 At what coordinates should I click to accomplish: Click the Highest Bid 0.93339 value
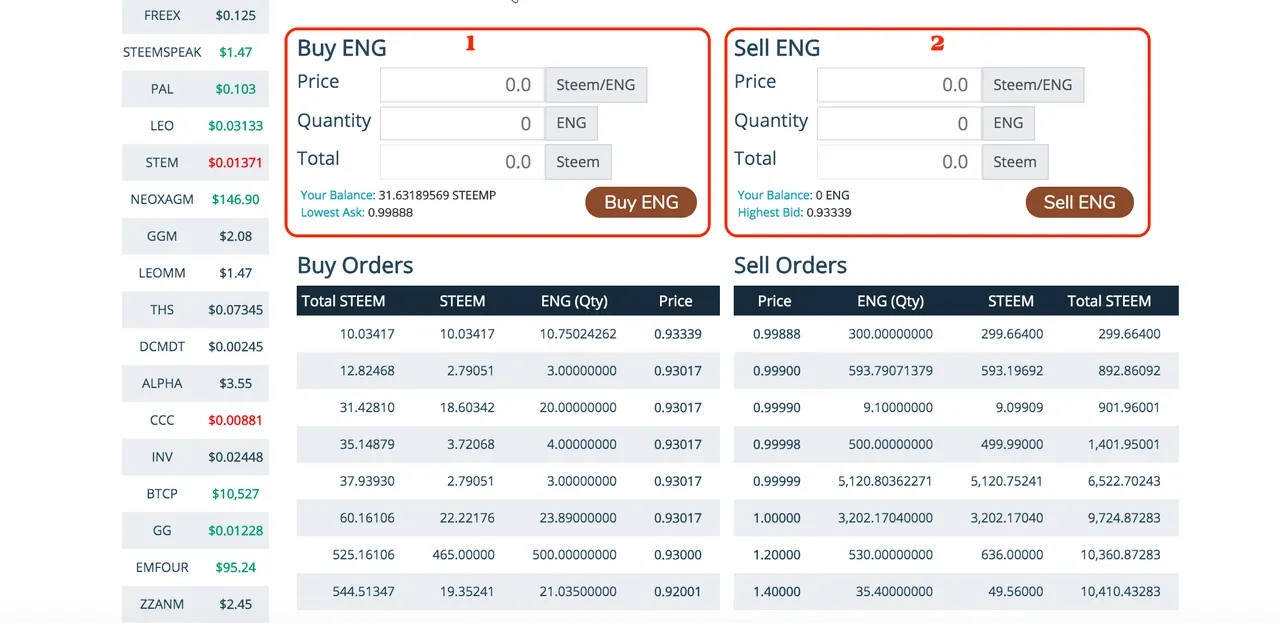[828, 212]
